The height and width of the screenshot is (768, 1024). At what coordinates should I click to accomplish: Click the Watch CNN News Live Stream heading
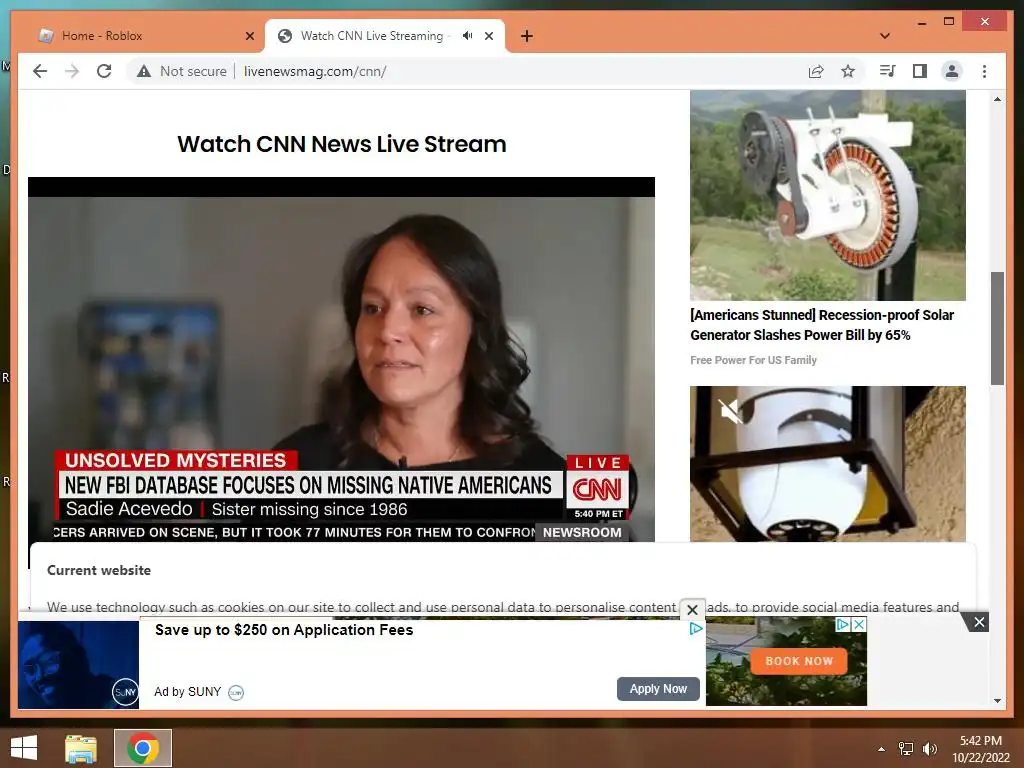(342, 144)
